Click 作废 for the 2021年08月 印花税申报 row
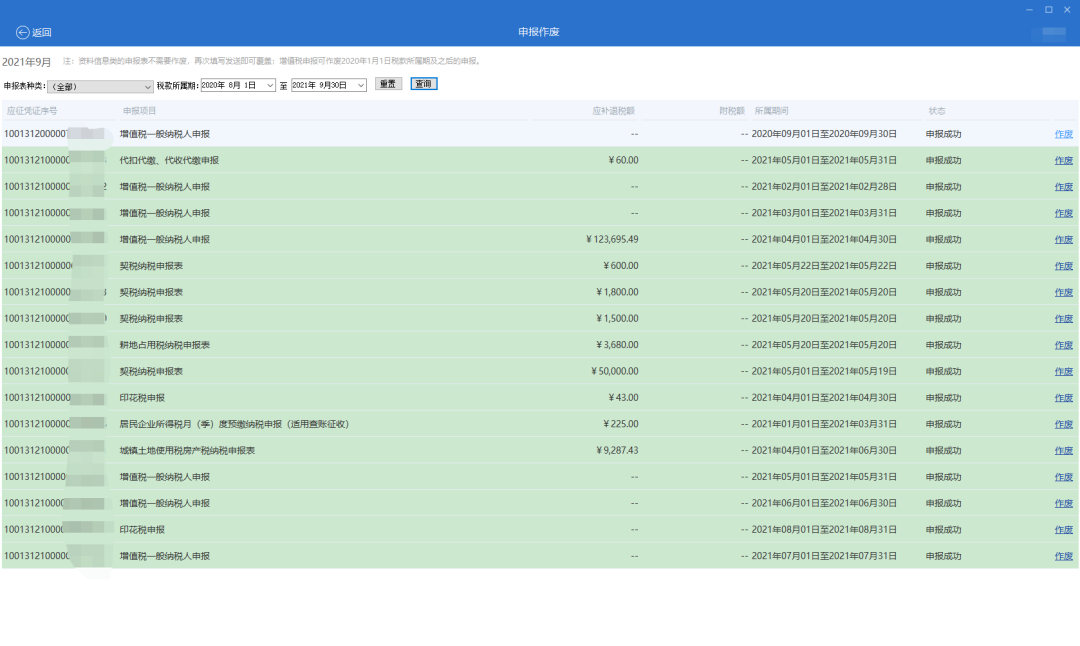The height and width of the screenshot is (646, 1080). click(1063, 530)
